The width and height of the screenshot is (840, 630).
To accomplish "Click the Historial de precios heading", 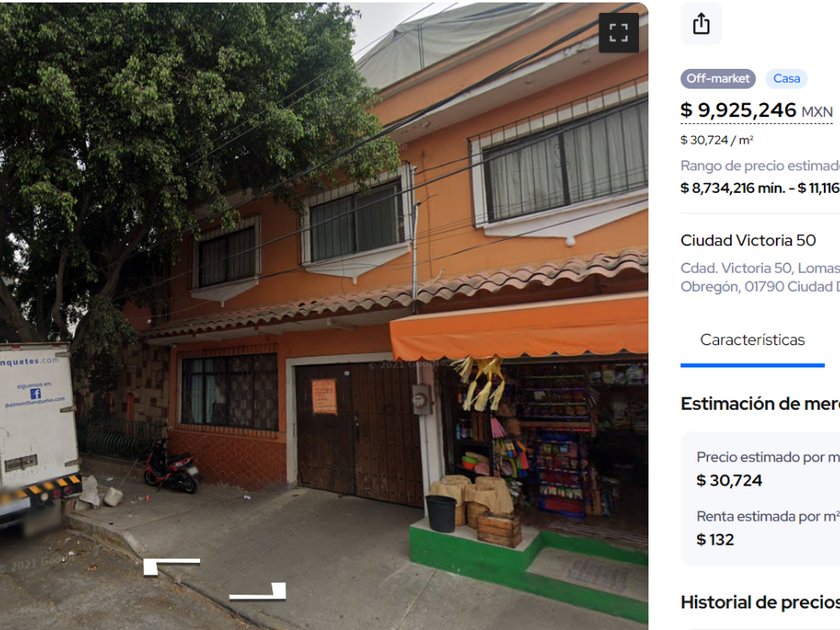I will 760,602.
